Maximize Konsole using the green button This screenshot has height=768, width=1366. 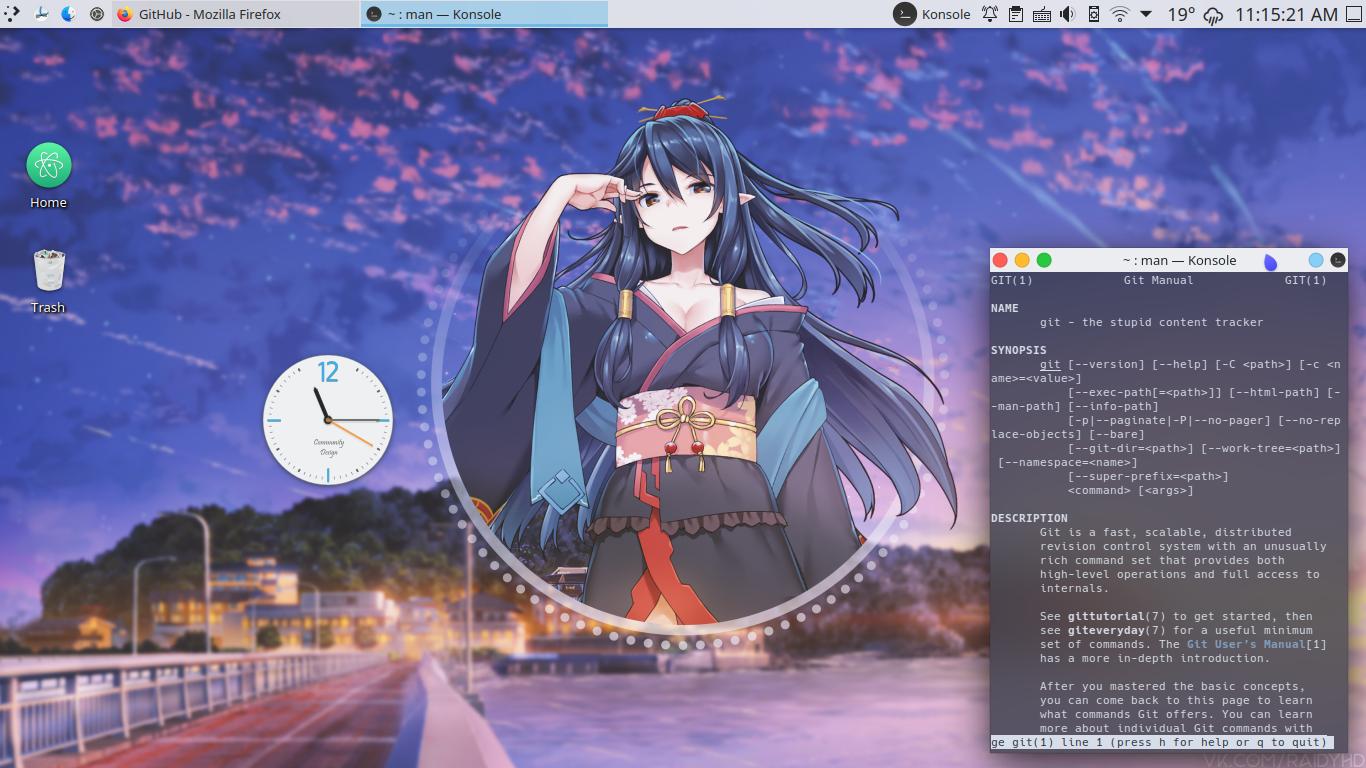pyautogui.click(x=1044, y=260)
